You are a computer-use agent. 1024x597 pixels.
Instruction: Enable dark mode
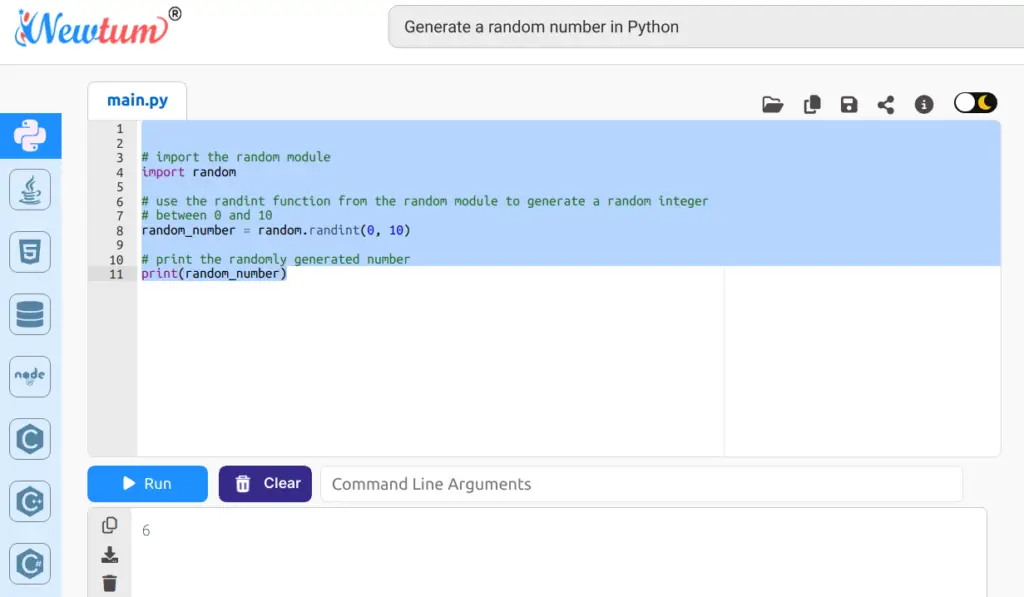click(975, 102)
